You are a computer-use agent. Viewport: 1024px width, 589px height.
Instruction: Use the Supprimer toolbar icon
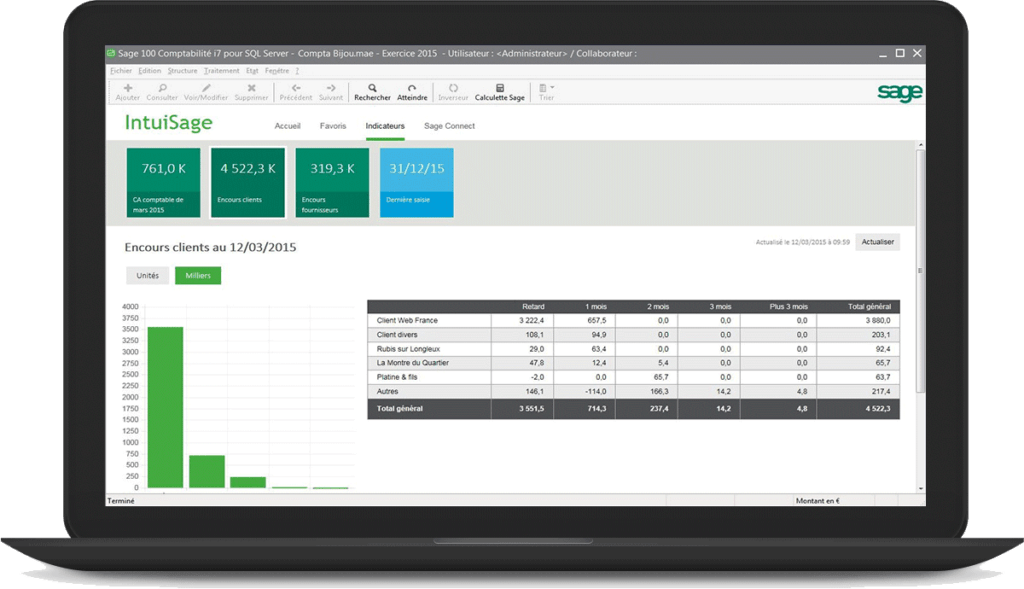click(x=251, y=90)
